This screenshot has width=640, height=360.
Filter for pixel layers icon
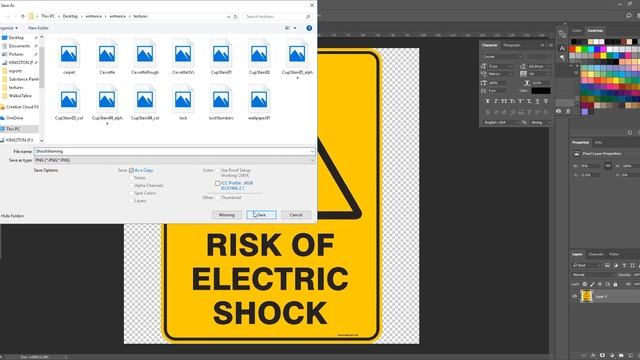point(607,265)
